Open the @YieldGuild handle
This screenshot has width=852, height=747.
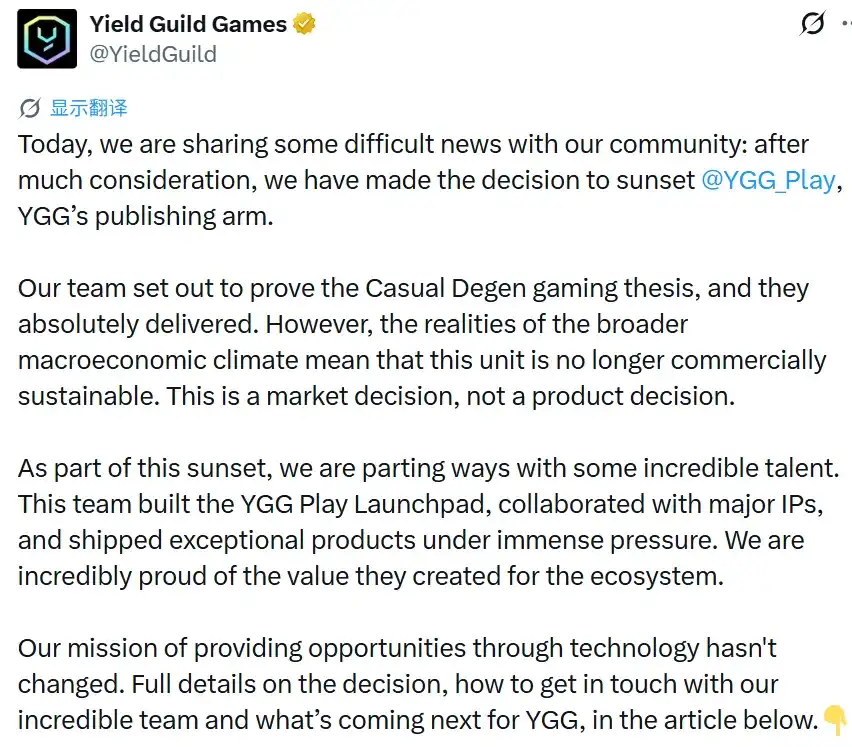(x=153, y=54)
